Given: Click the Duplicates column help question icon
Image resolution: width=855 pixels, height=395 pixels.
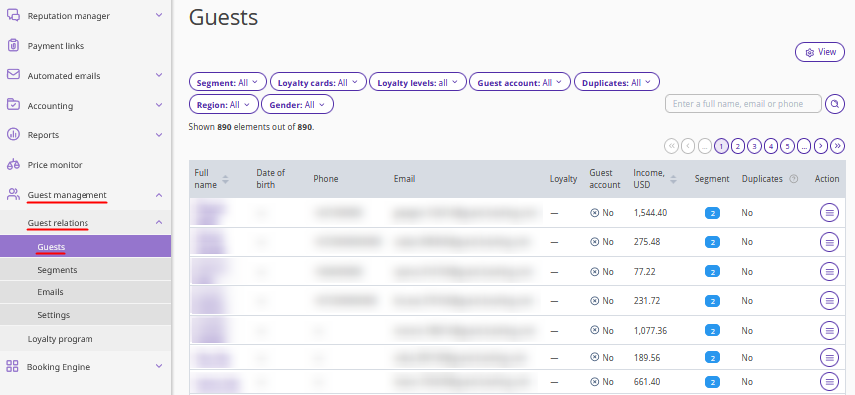Looking at the screenshot, I should click(x=793, y=178).
